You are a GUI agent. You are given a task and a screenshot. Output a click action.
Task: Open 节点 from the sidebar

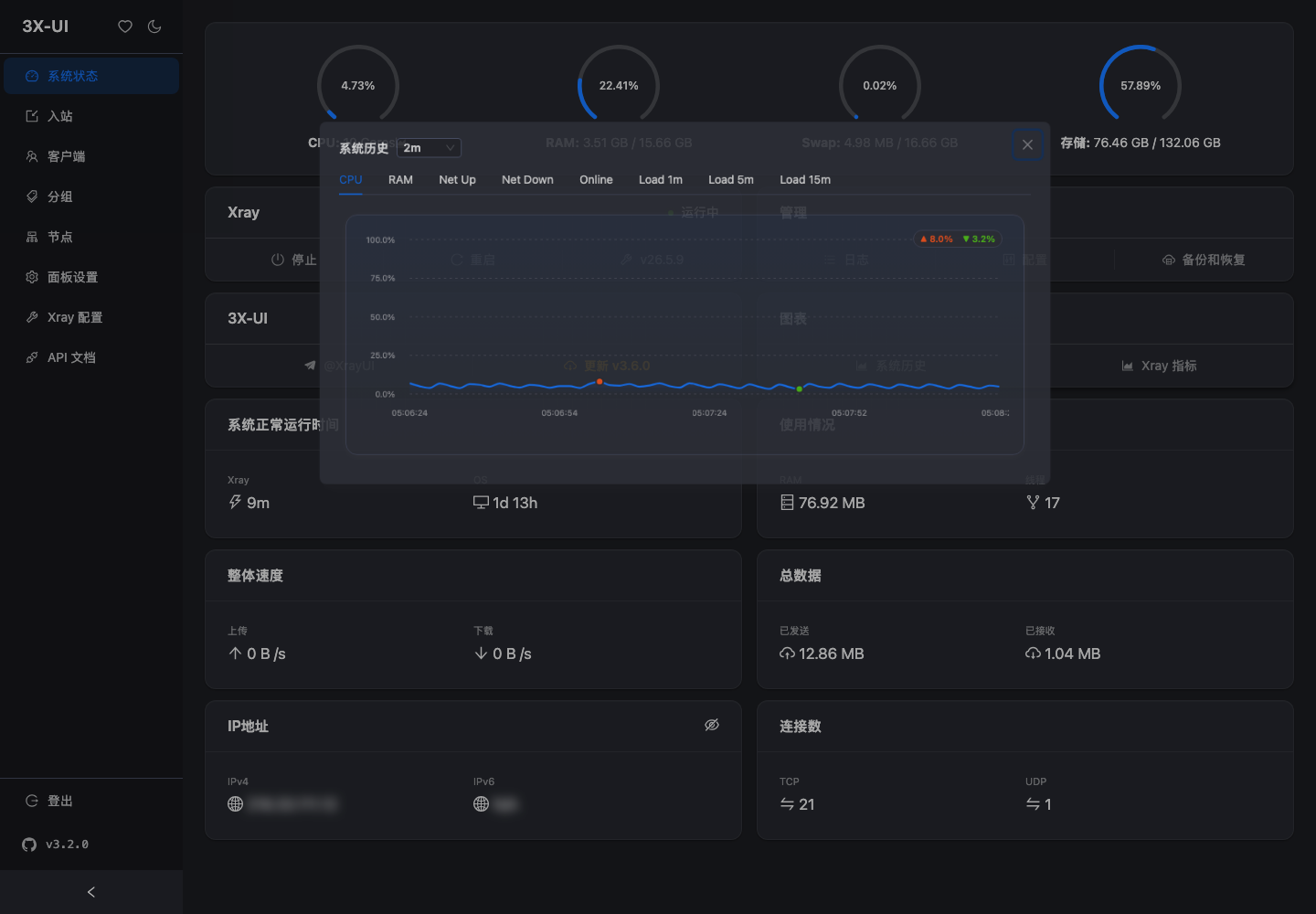coord(91,237)
